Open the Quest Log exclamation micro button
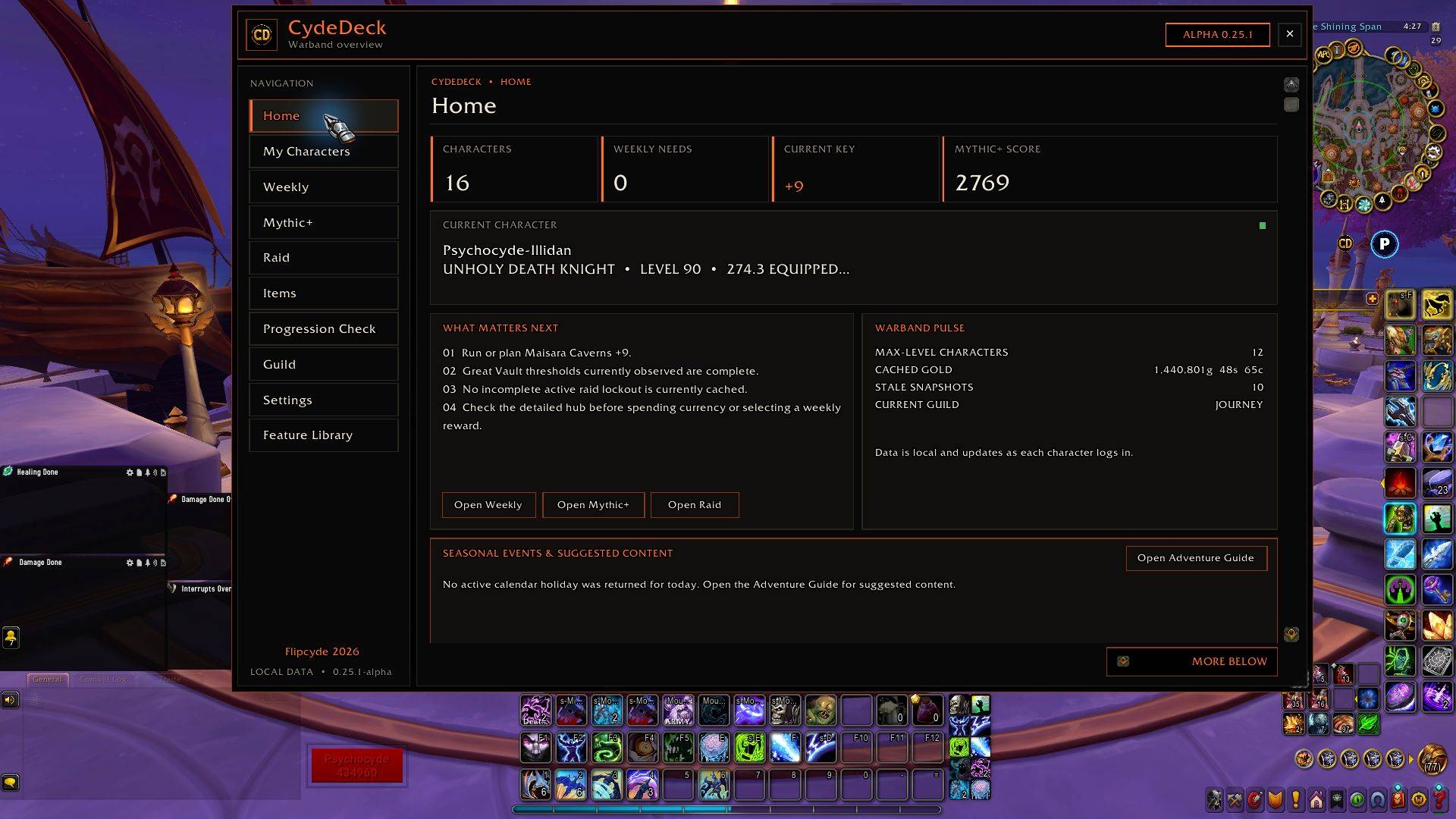 coord(1296,799)
